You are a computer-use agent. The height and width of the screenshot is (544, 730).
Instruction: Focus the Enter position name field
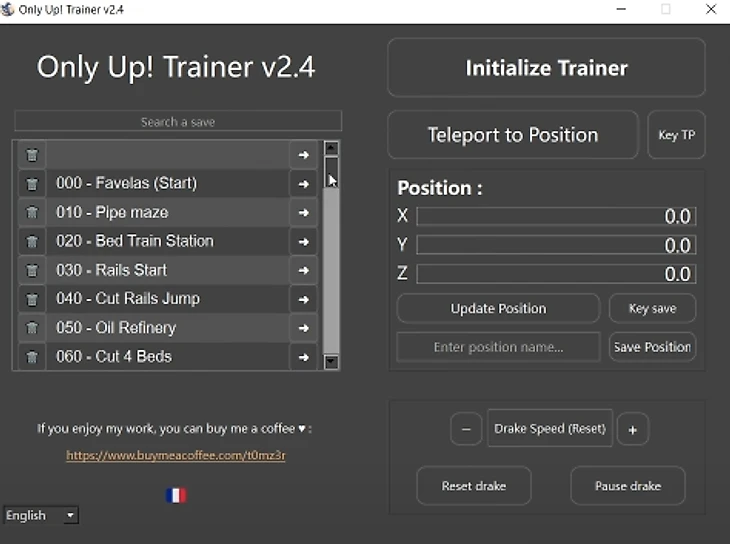(499, 347)
